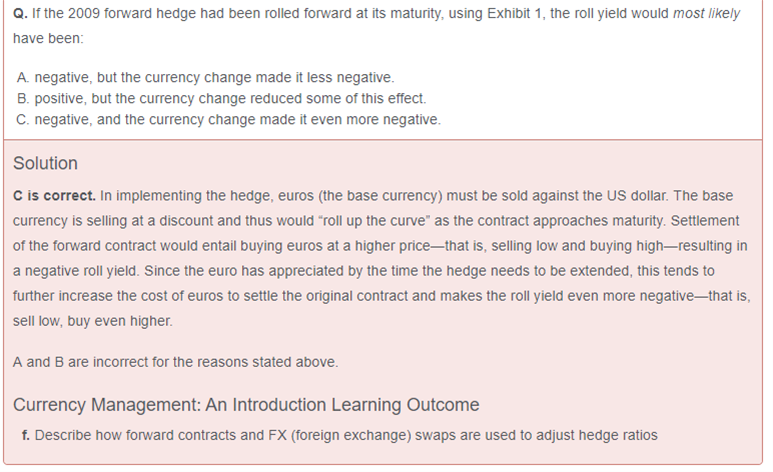
Task: Open the Currency Management Learning Outcome heading
Action: click(x=246, y=405)
